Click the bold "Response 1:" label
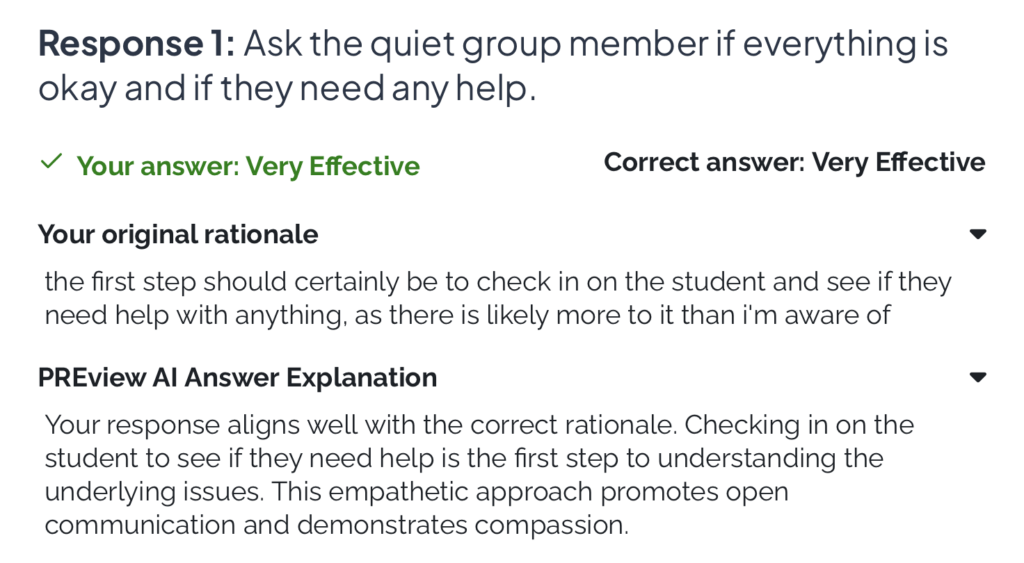 135,45
